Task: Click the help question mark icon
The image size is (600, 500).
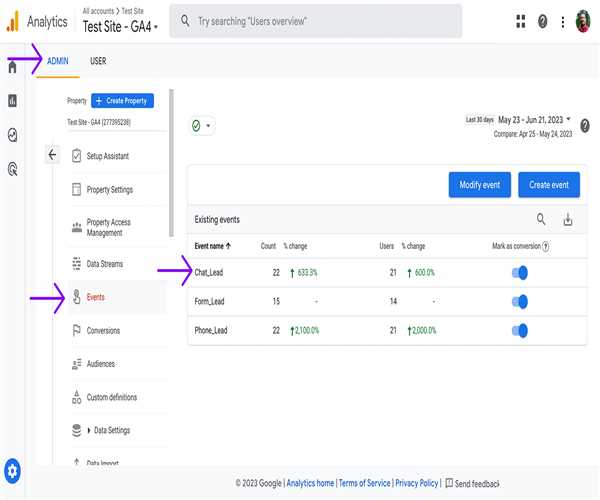Action: (x=543, y=21)
